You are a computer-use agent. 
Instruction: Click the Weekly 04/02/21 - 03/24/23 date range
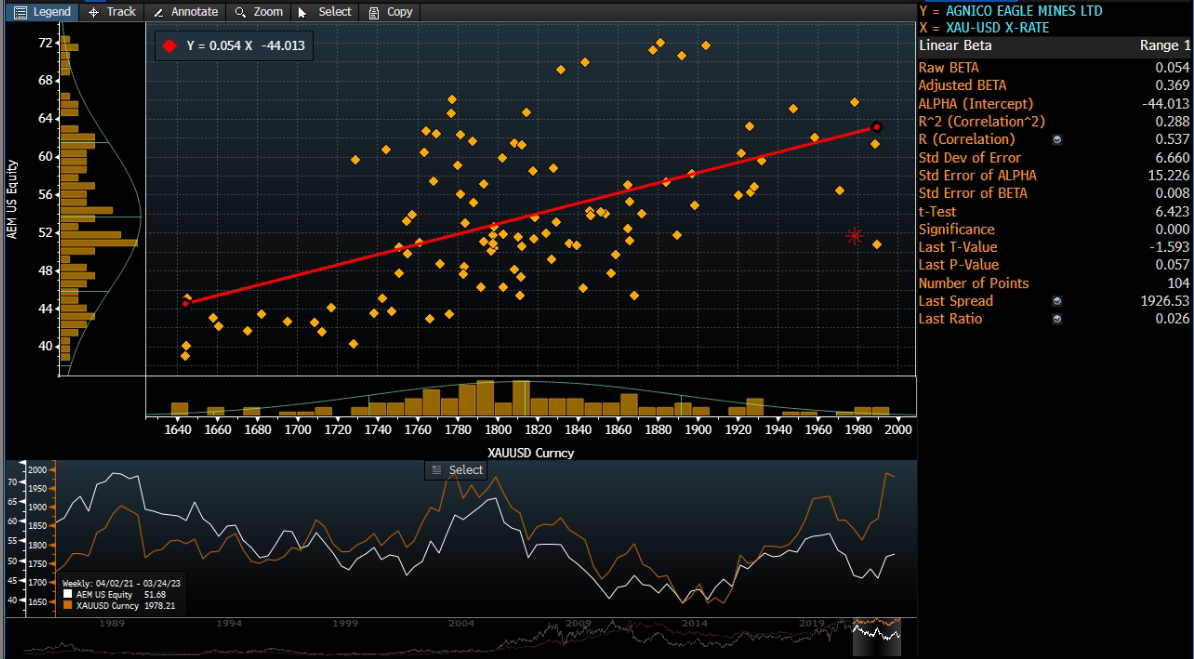120,584
